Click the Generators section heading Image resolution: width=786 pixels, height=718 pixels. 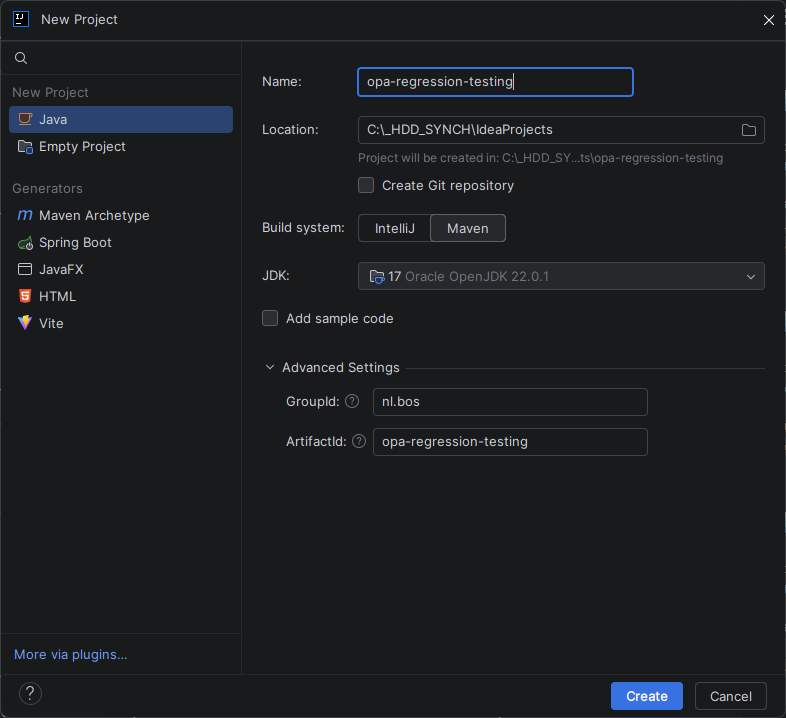(x=47, y=189)
